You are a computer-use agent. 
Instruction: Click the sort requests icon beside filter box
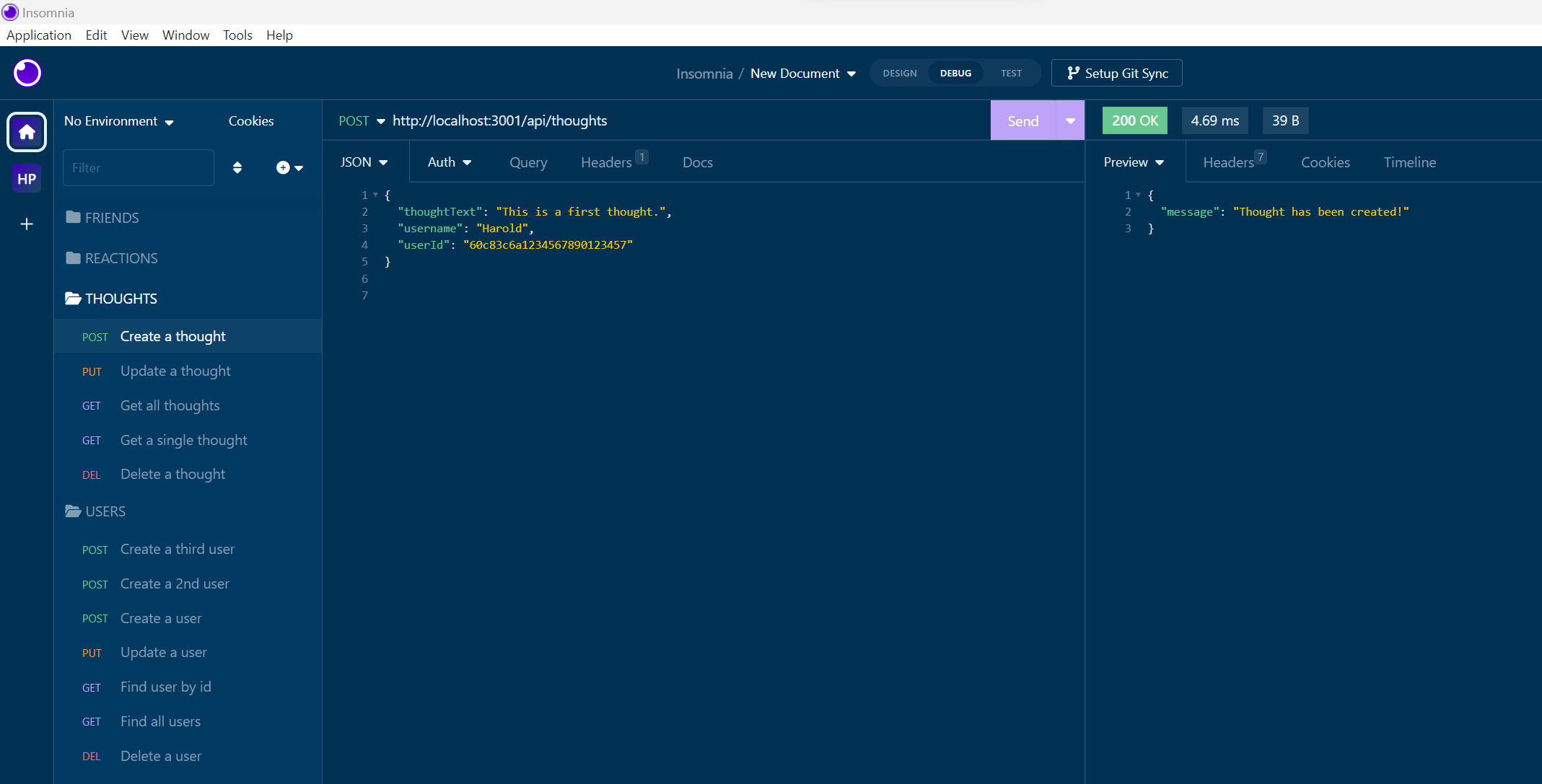point(237,167)
